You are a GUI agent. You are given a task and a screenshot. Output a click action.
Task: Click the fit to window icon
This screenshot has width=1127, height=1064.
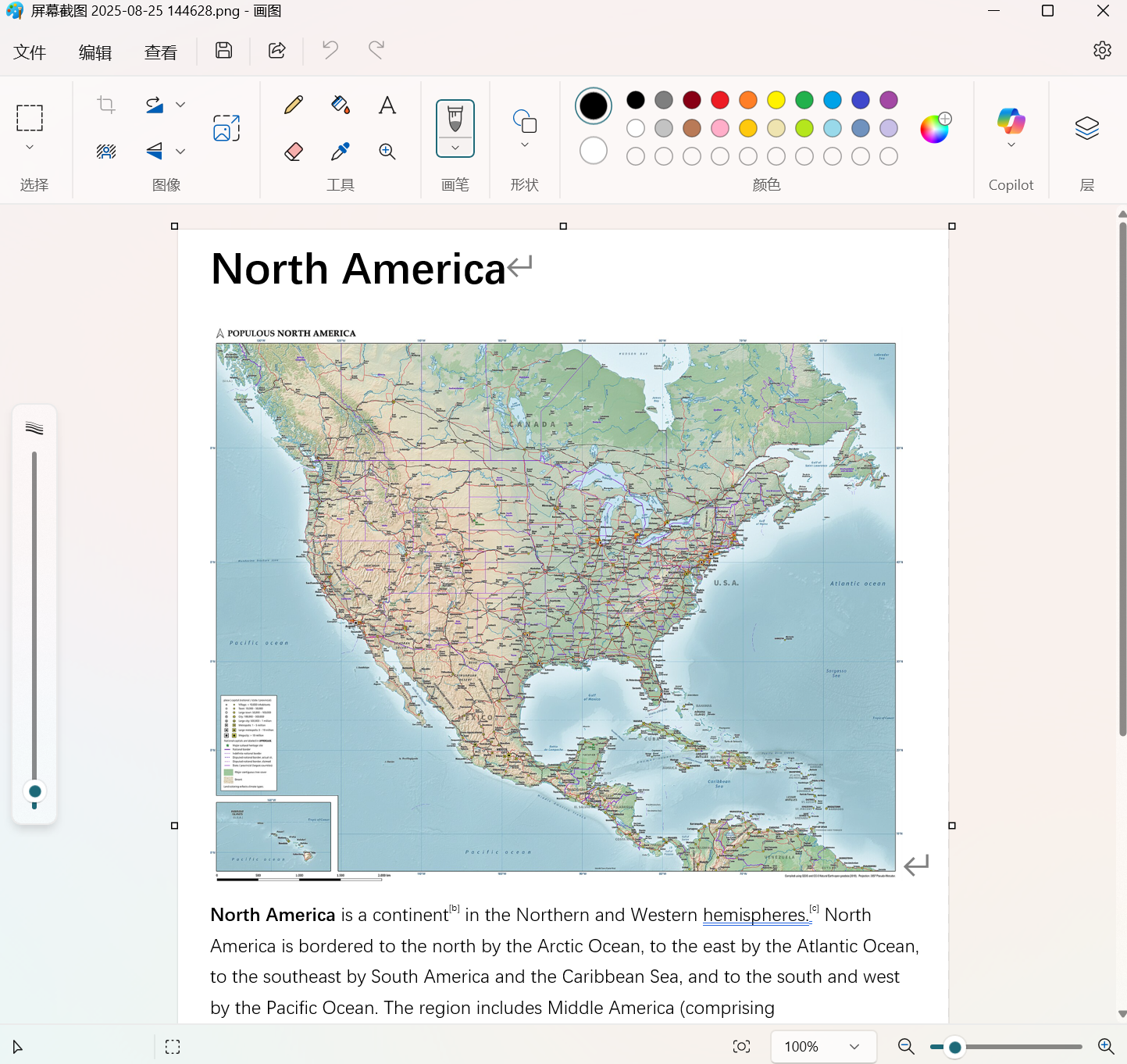[x=741, y=1047]
